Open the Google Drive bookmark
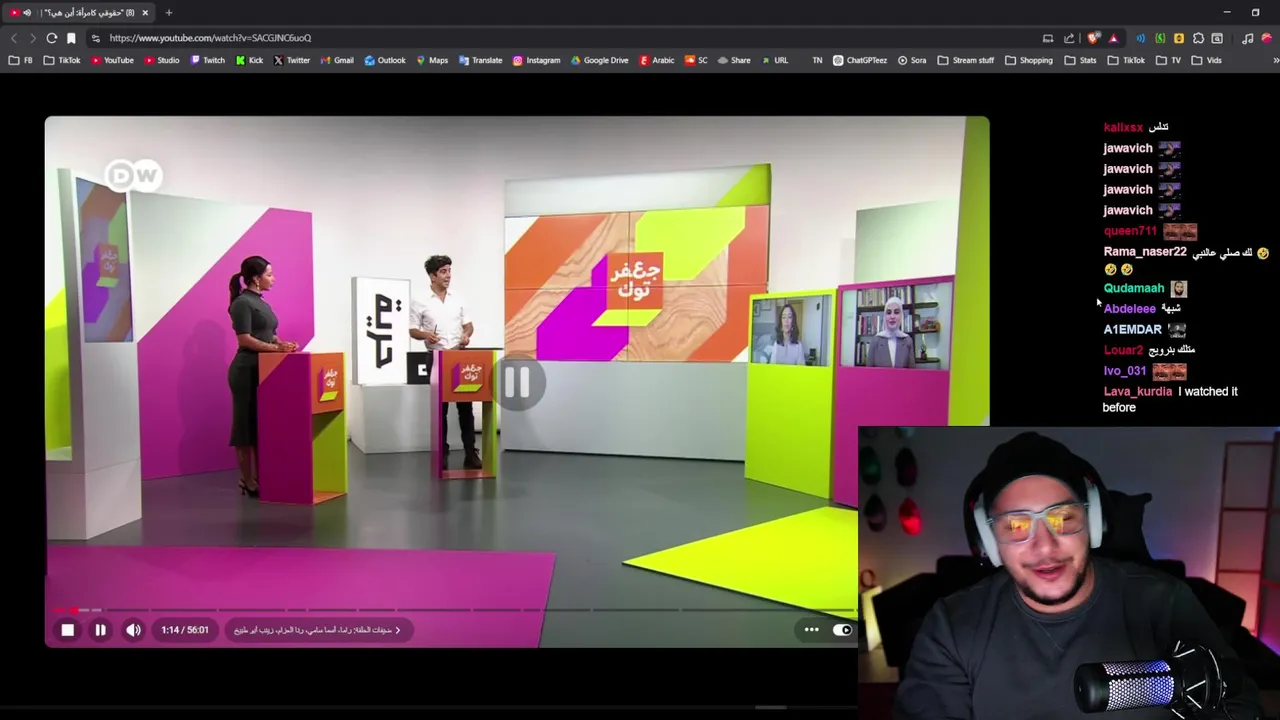 coord(600,60)
